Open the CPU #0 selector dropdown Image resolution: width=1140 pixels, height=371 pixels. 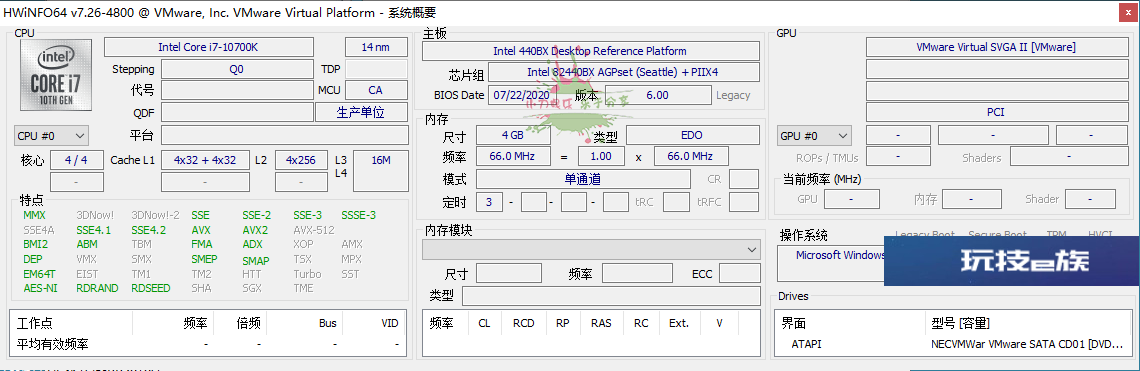pos(51,136)
